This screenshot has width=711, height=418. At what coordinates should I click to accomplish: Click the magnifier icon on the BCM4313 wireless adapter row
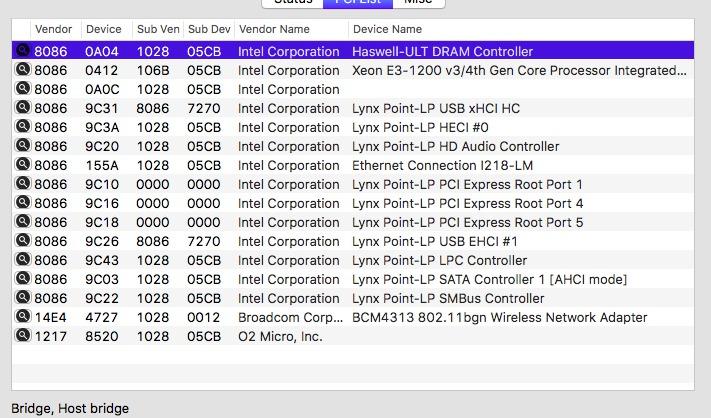pos(22,317)
